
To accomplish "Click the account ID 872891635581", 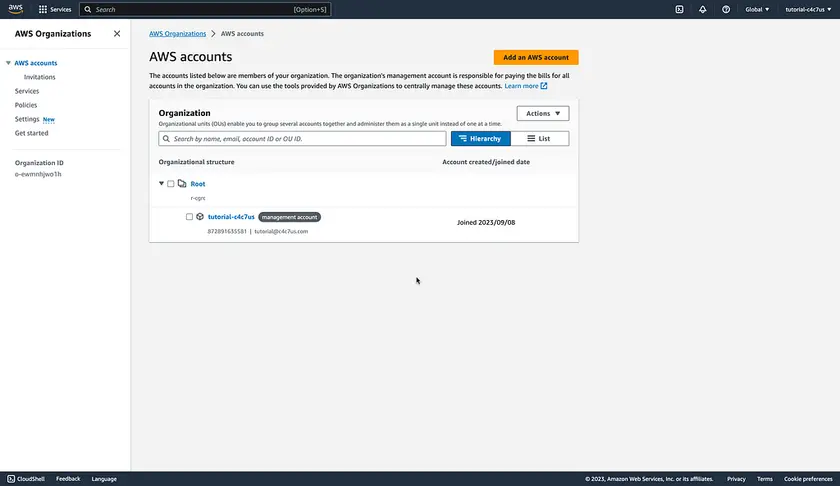I will [227, 231].
